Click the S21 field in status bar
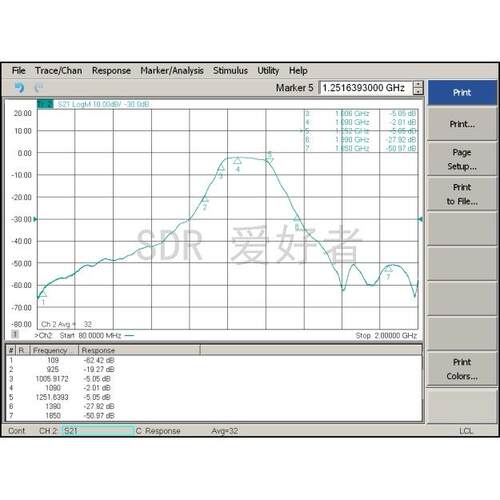Viewport: 500px width, 500px height. tap(98, 431)
